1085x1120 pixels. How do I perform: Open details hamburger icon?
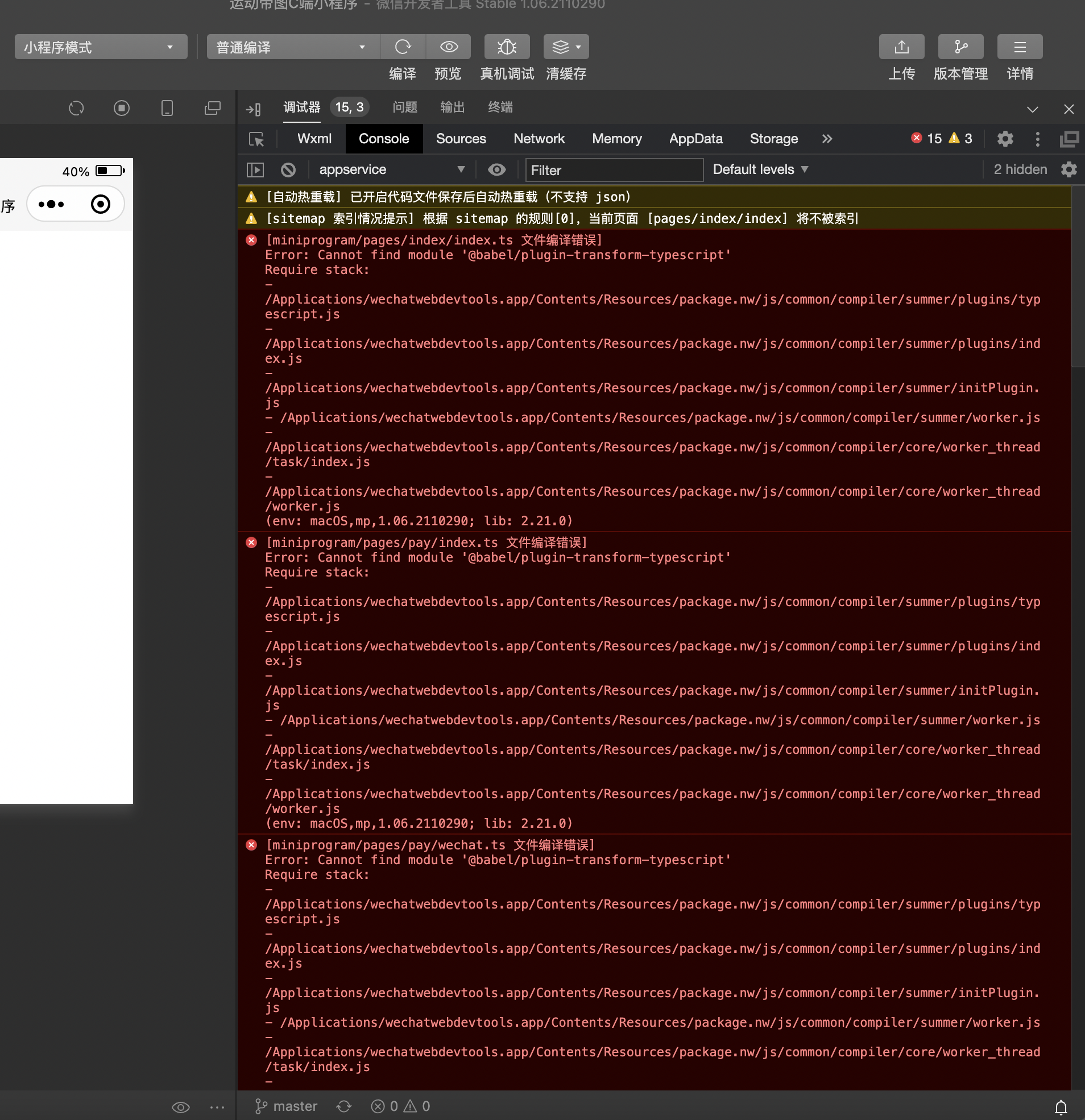click(x=1020, y=47)
